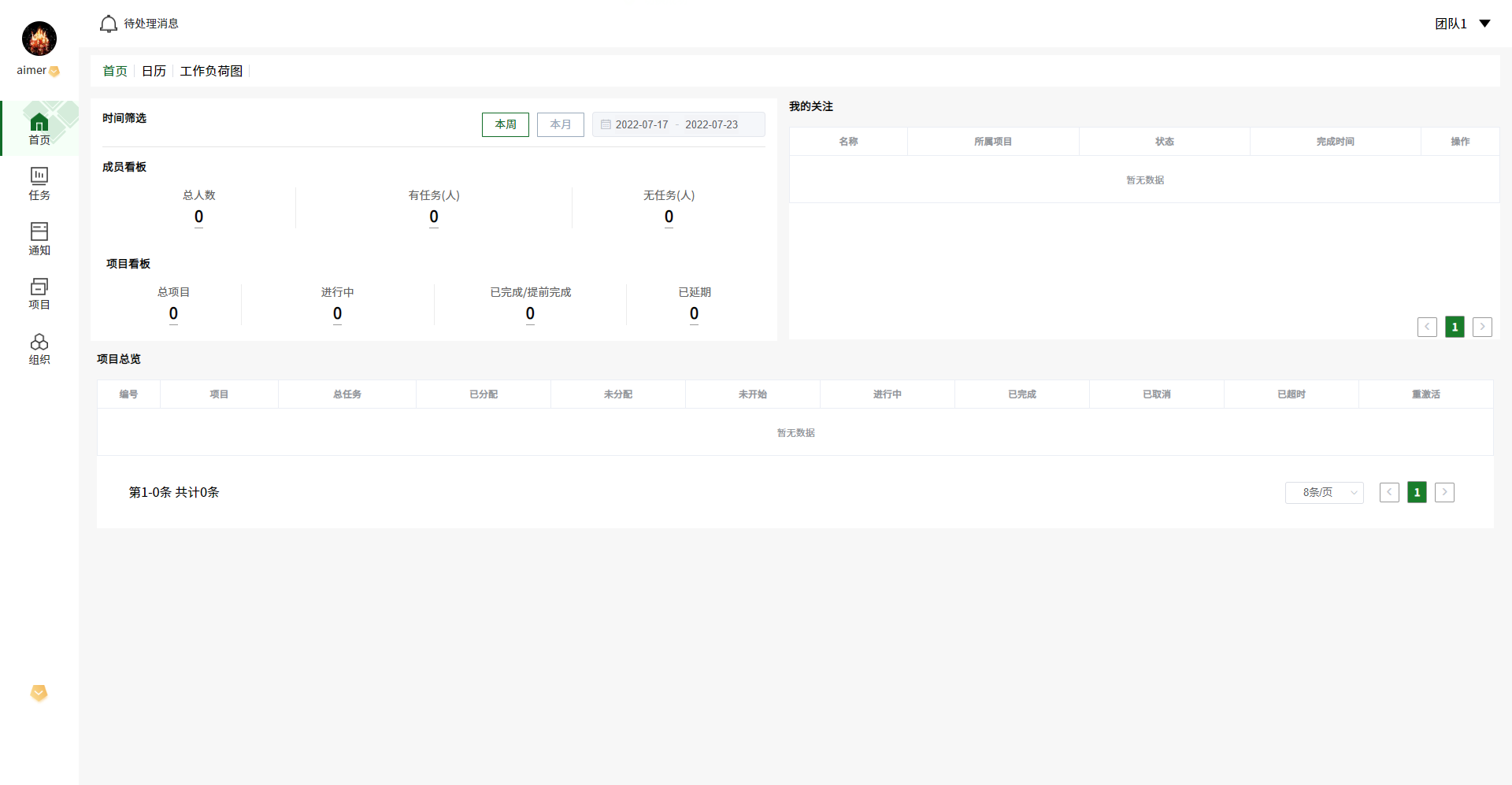This screenshot has height=785, width=1512.
Task: Open 组织 in the sidebar
Action: [39, 349]
